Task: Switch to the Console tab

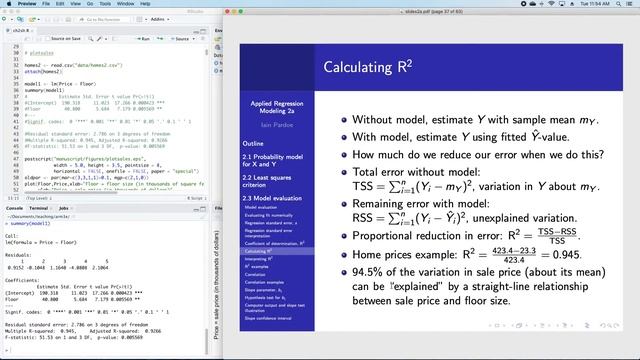Action: (14, 209)
